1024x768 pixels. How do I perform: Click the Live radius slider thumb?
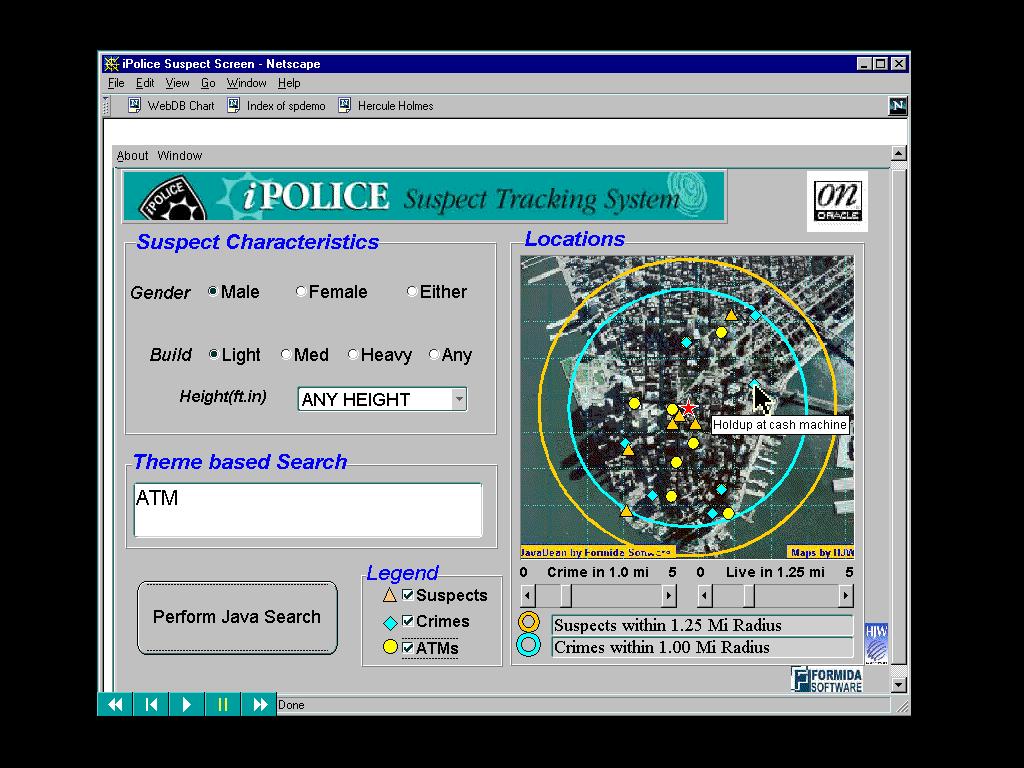point(749,596)
